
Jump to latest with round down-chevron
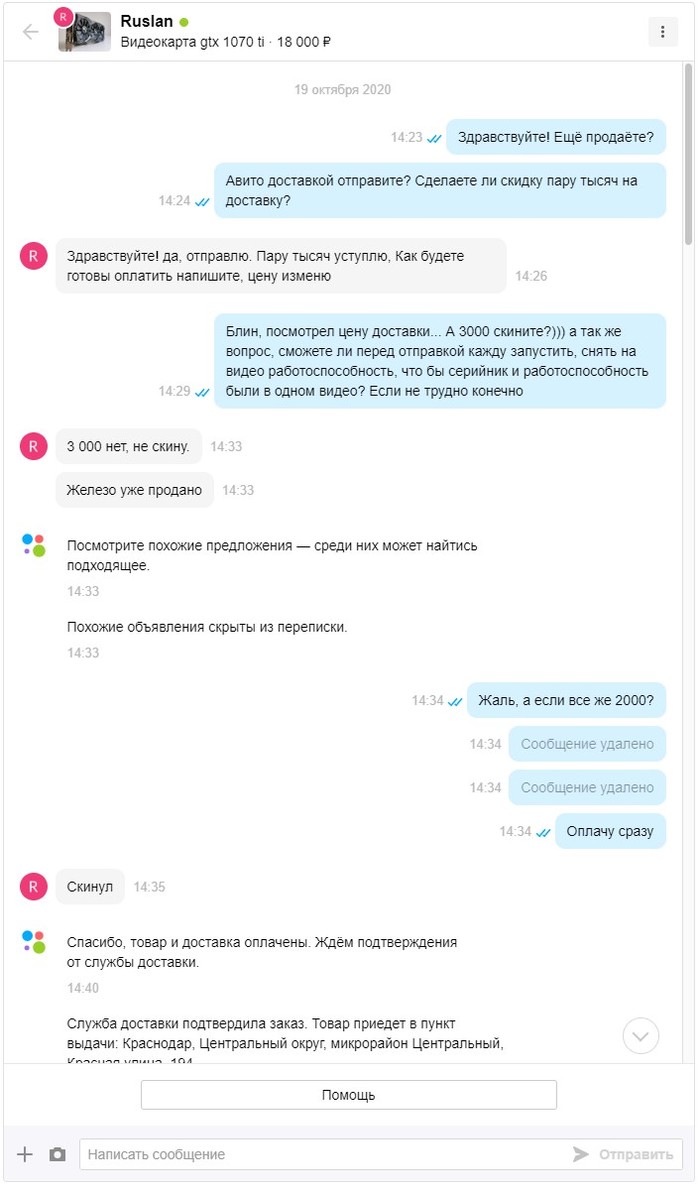(641, 1035)
